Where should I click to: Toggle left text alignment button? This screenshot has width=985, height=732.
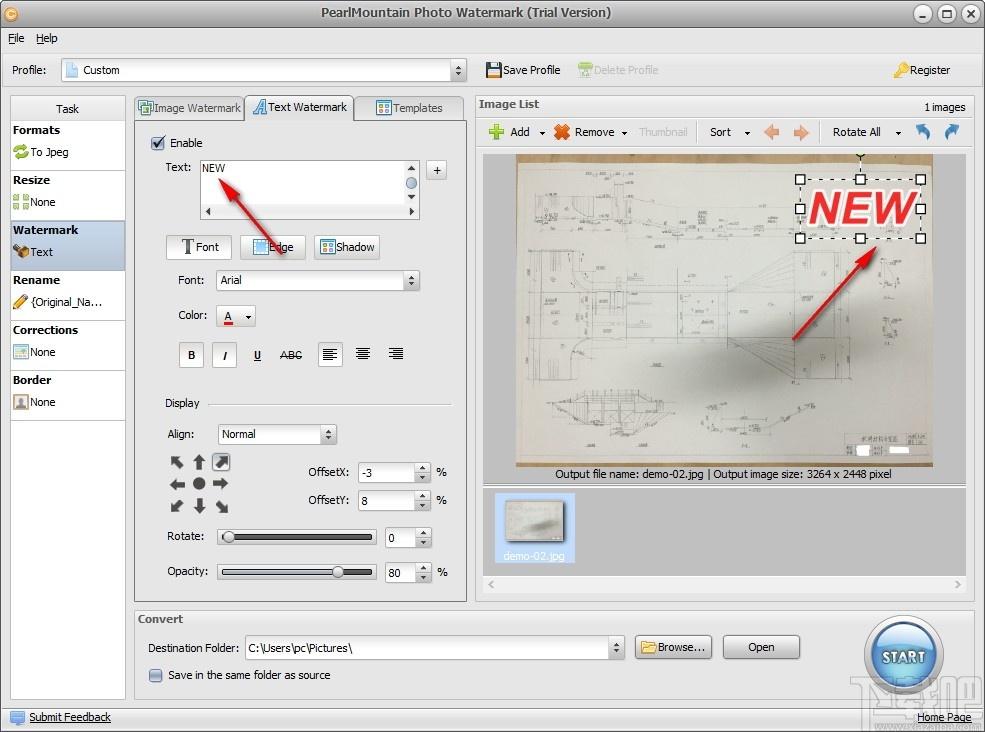coord(330,355)
